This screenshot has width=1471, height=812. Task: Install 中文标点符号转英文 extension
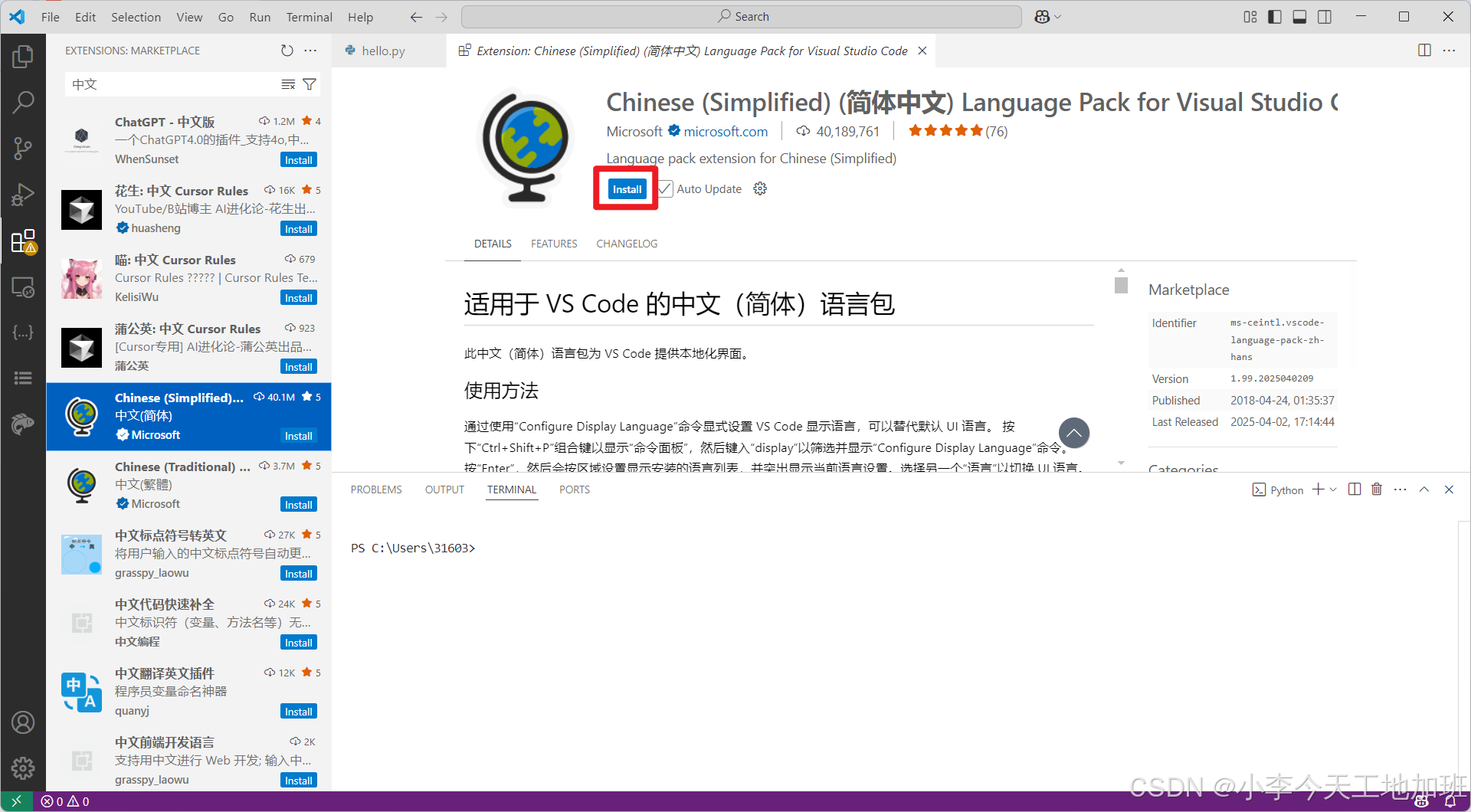(x=299, y=574)
